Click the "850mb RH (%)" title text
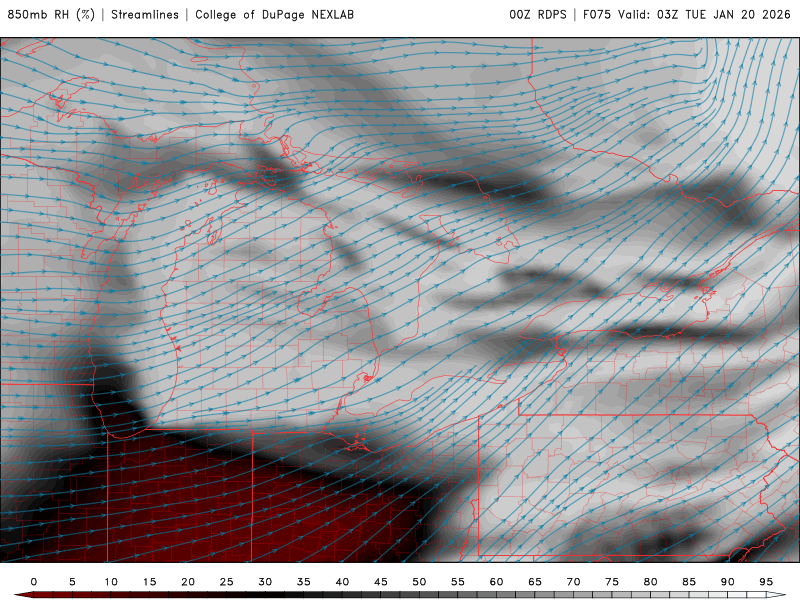The image size is (800, 600). click(52, 15)
